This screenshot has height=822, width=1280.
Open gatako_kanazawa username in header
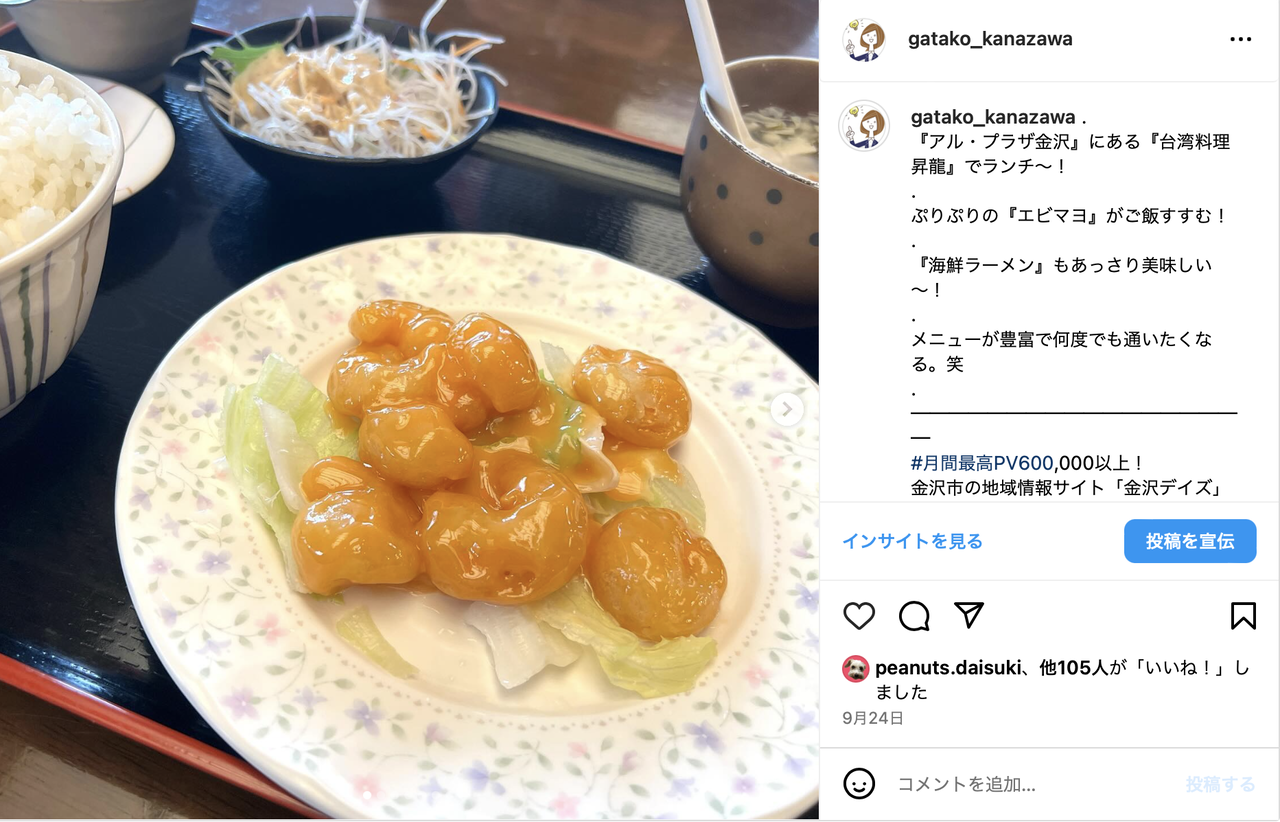[x=990, y=39]
